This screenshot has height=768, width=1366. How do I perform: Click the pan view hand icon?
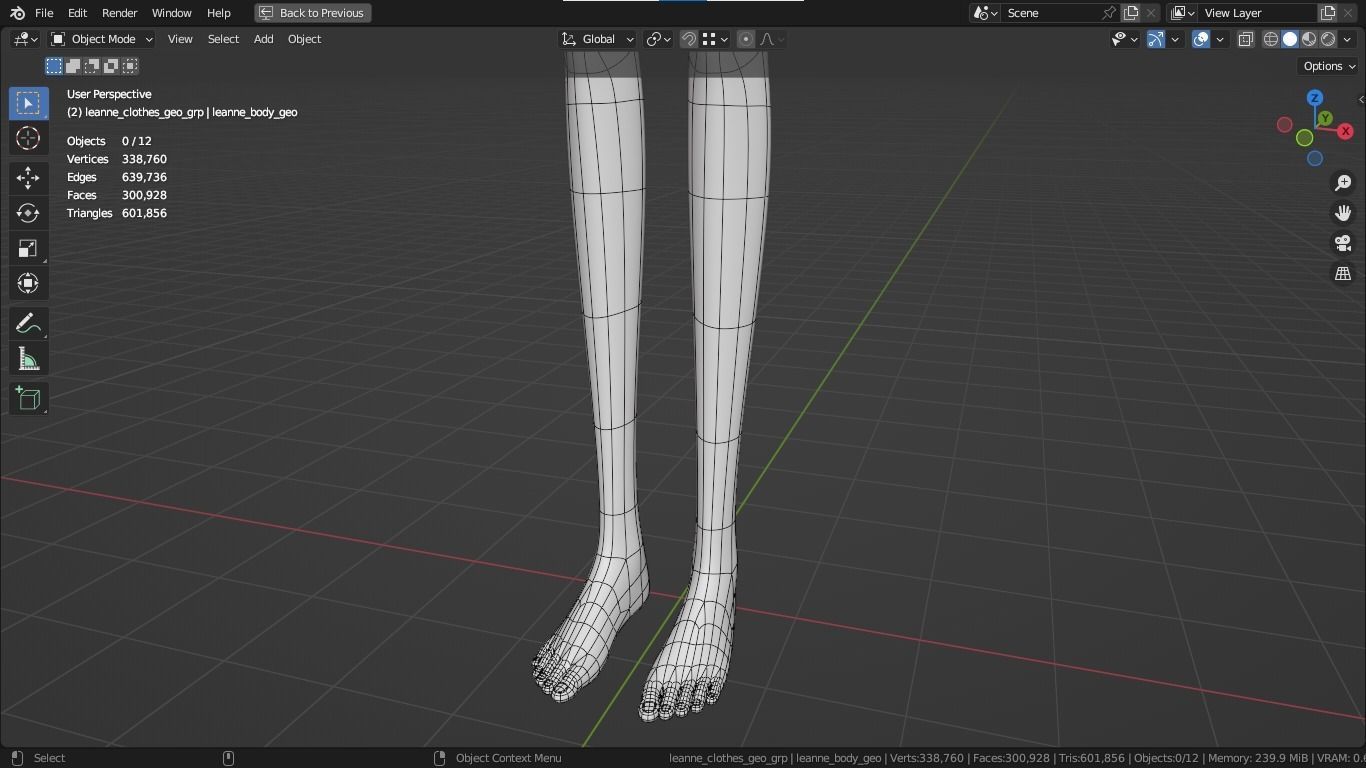click(x=1343, y=213)
